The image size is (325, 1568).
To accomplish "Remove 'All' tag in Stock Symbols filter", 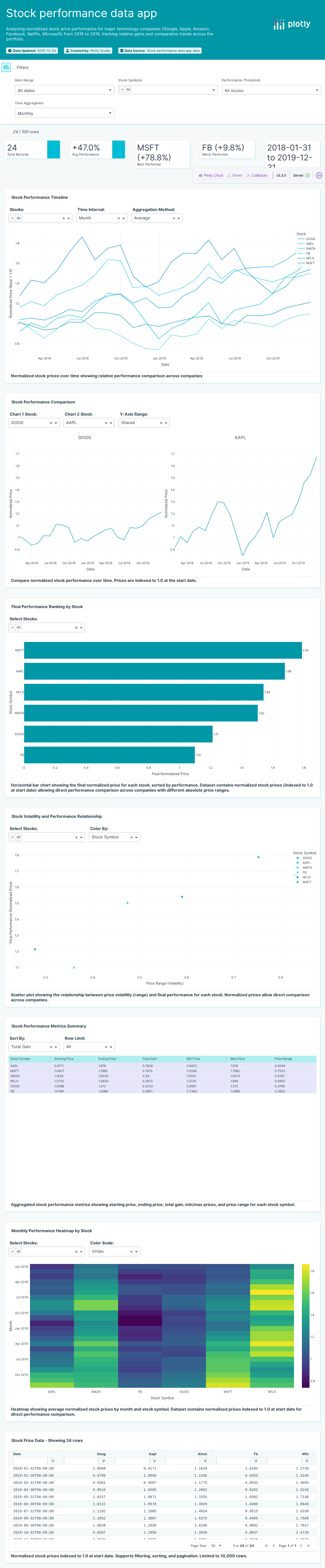I will (122, 89).
